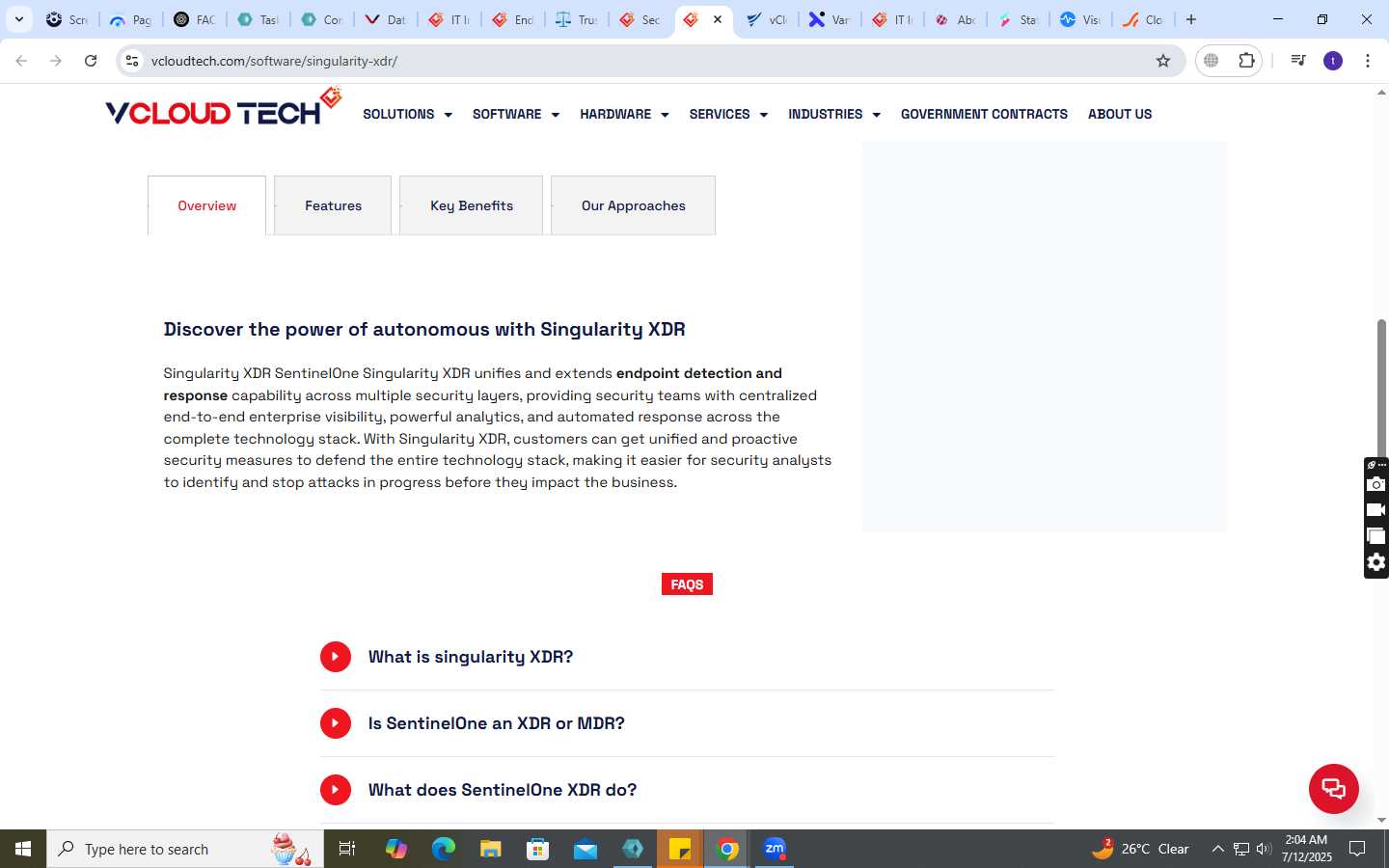Click red play icon beside 'Is SentinelOne an XDR or MDR?'

point(336,723)
